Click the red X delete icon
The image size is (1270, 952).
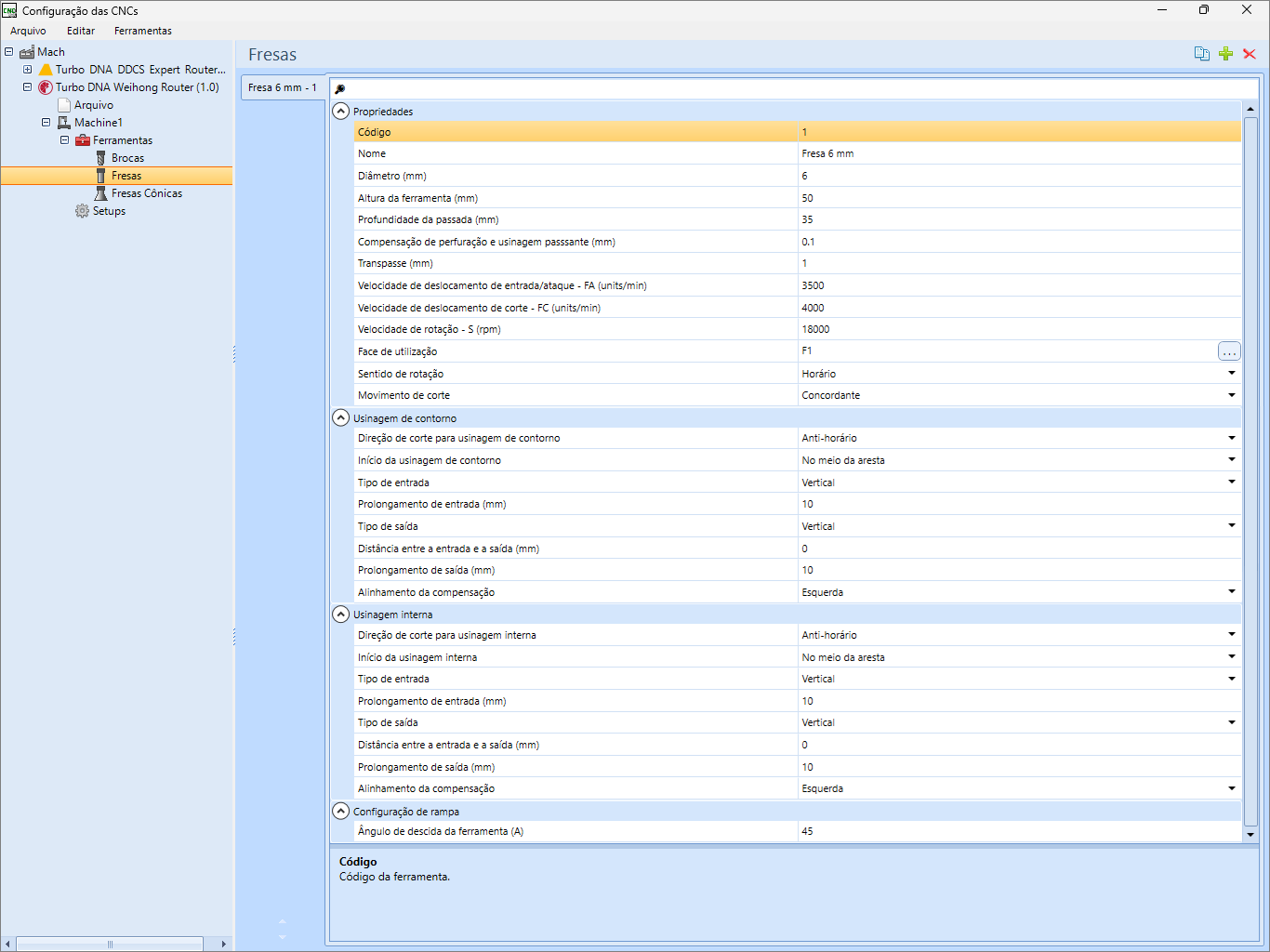click(x=1250, y=54)
